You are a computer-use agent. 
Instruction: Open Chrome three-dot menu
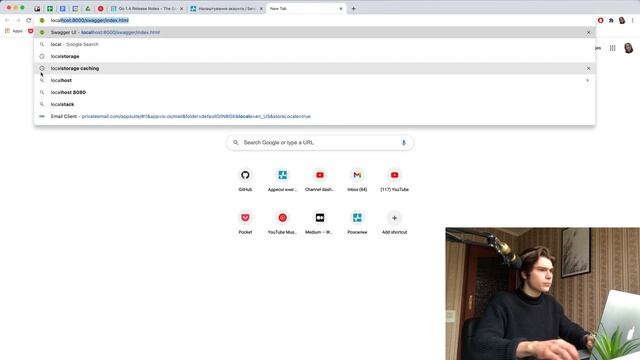tap(633, 20)
